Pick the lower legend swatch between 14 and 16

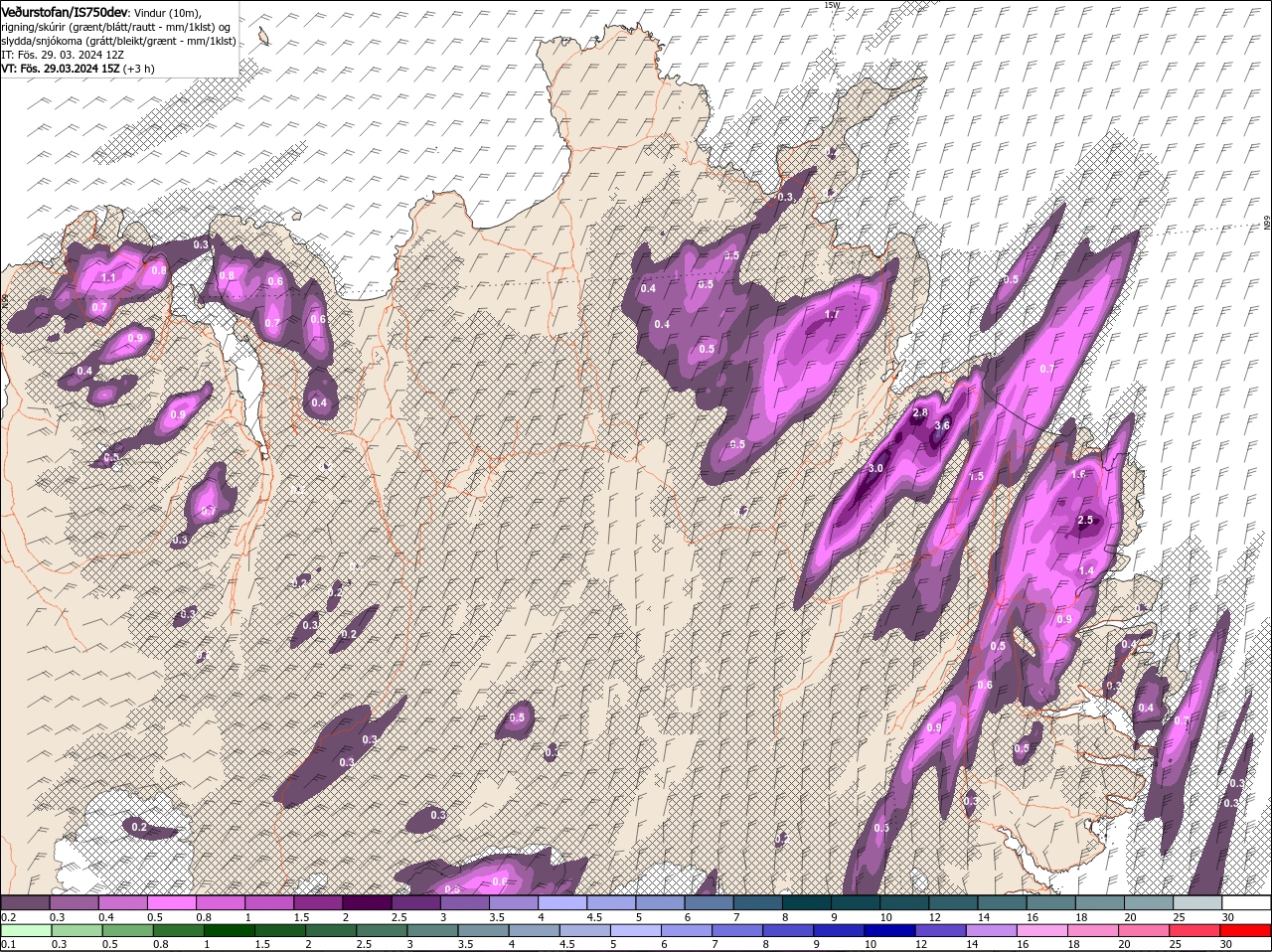[x=992, y=930]
